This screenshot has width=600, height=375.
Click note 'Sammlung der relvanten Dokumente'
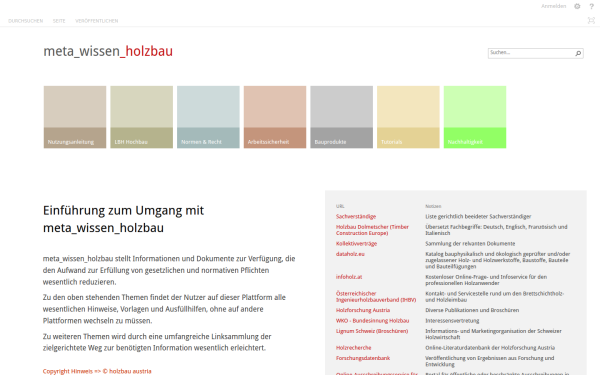pyautogui.click(x=470, y=244)
